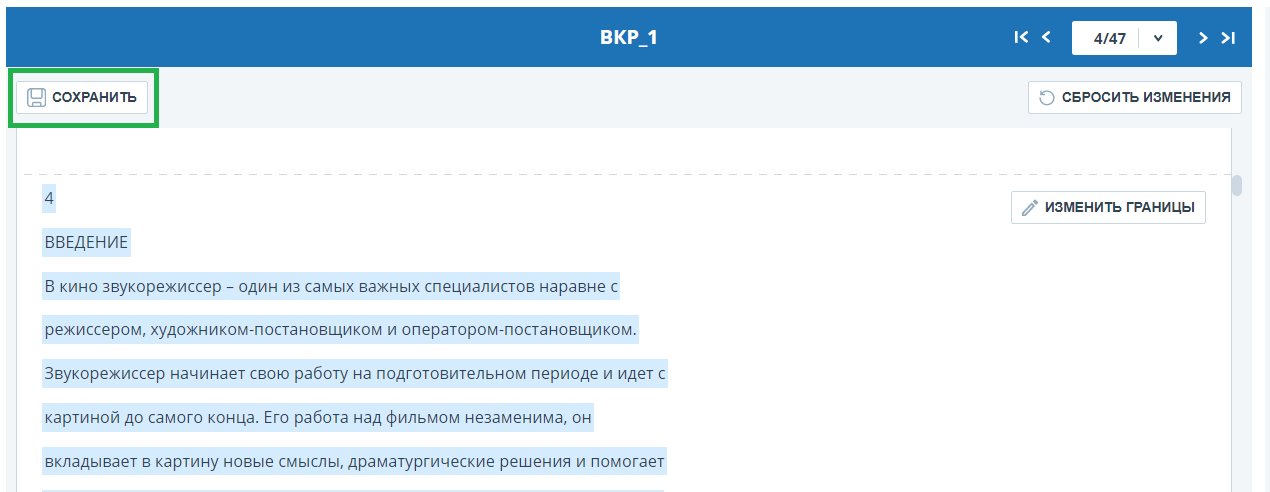
Task: Click the line starting "вкладывает в картину"
Action: click(x=354, y=461)
